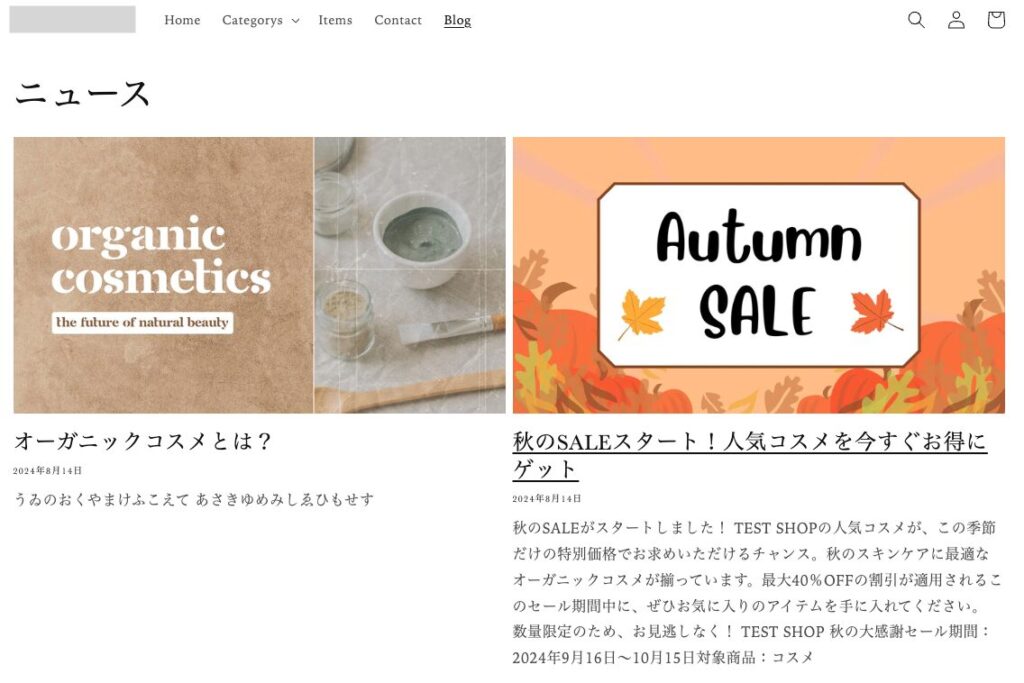Click the 'the future of natural beauty' label
The height and width of the screenshot is (683, 1024).
click(x=142, y=322)
